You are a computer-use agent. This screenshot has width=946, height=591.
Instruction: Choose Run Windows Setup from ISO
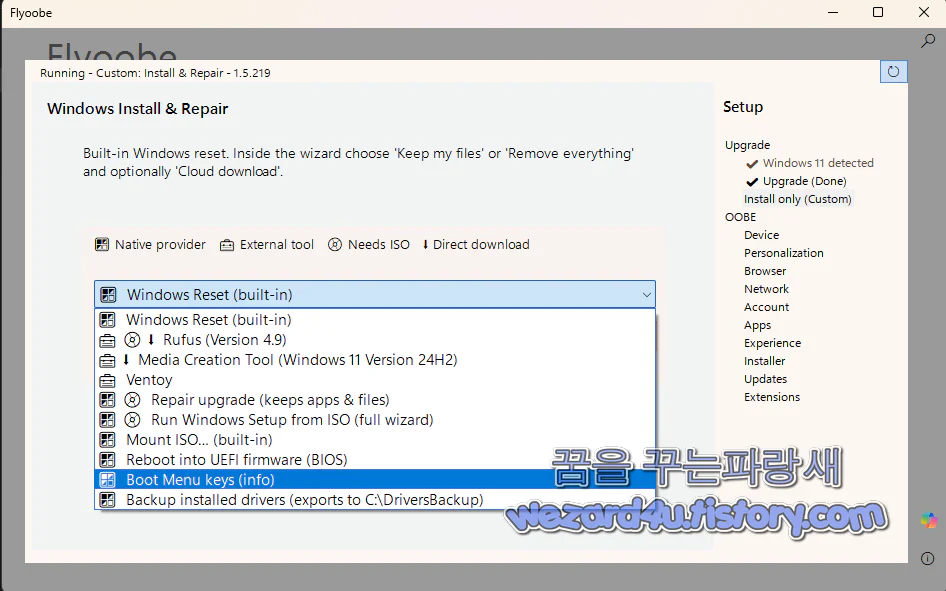(375, 420)
